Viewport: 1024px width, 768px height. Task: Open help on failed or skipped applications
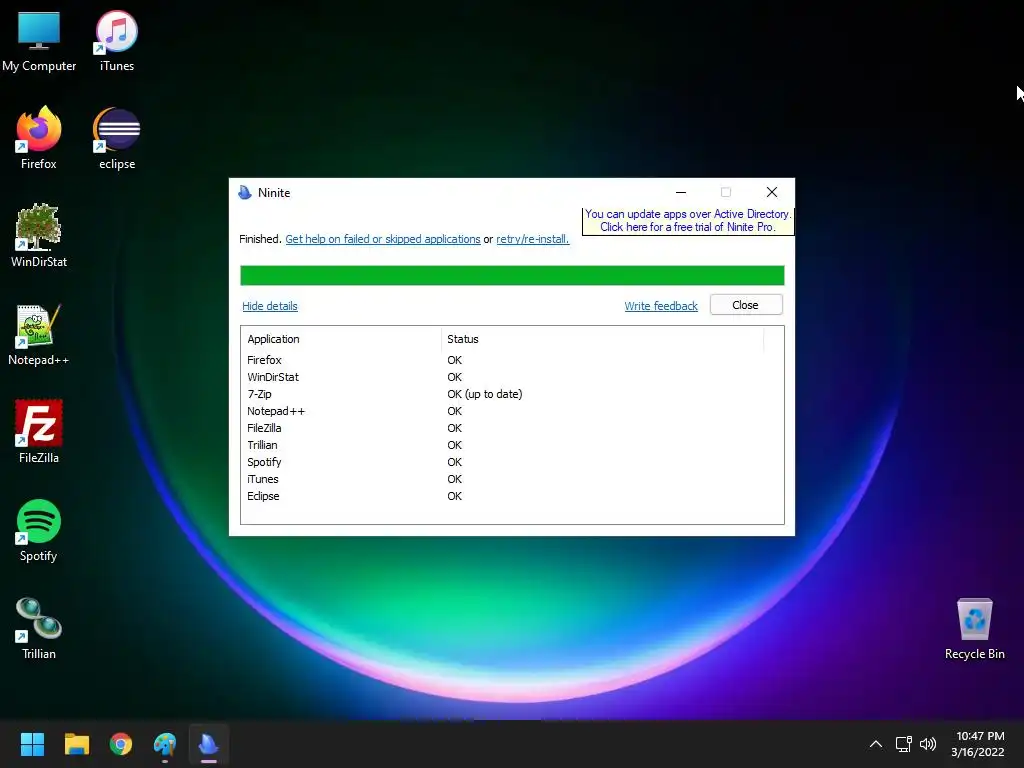(383, 239)
